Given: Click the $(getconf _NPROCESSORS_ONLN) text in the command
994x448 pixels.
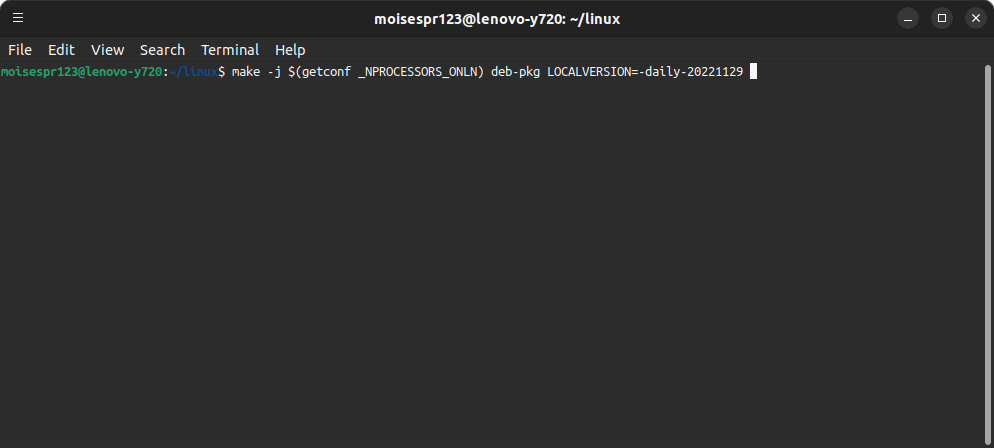Looking at the screenshot, I should click(386, 72).
